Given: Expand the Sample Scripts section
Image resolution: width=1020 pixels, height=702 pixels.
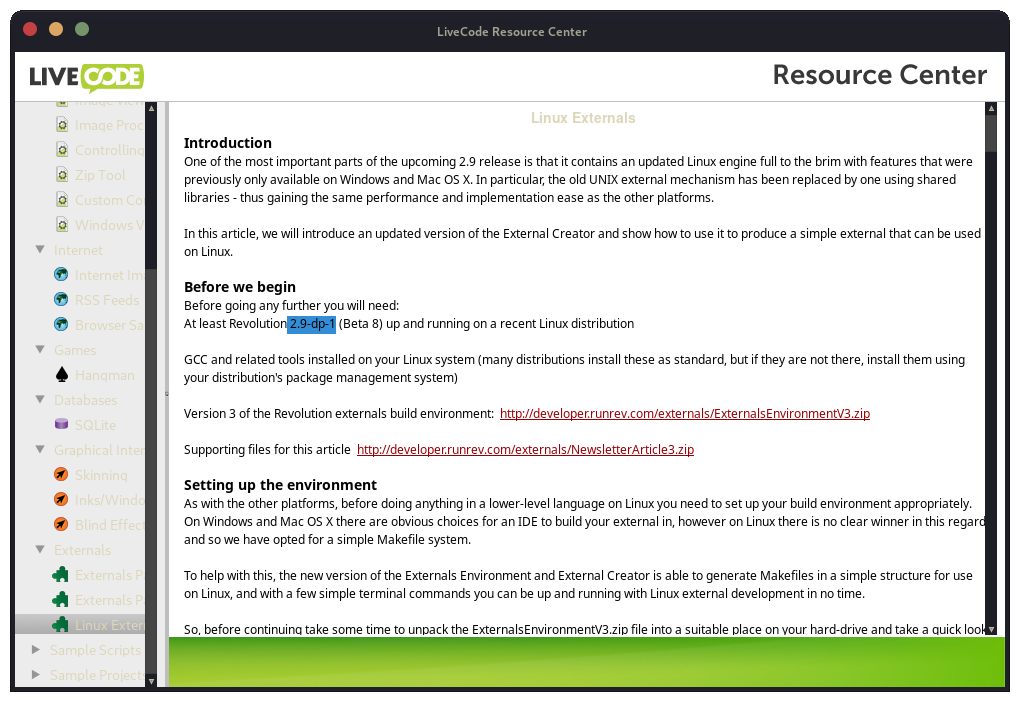Looking at the screenshot, I should (36, 649).
